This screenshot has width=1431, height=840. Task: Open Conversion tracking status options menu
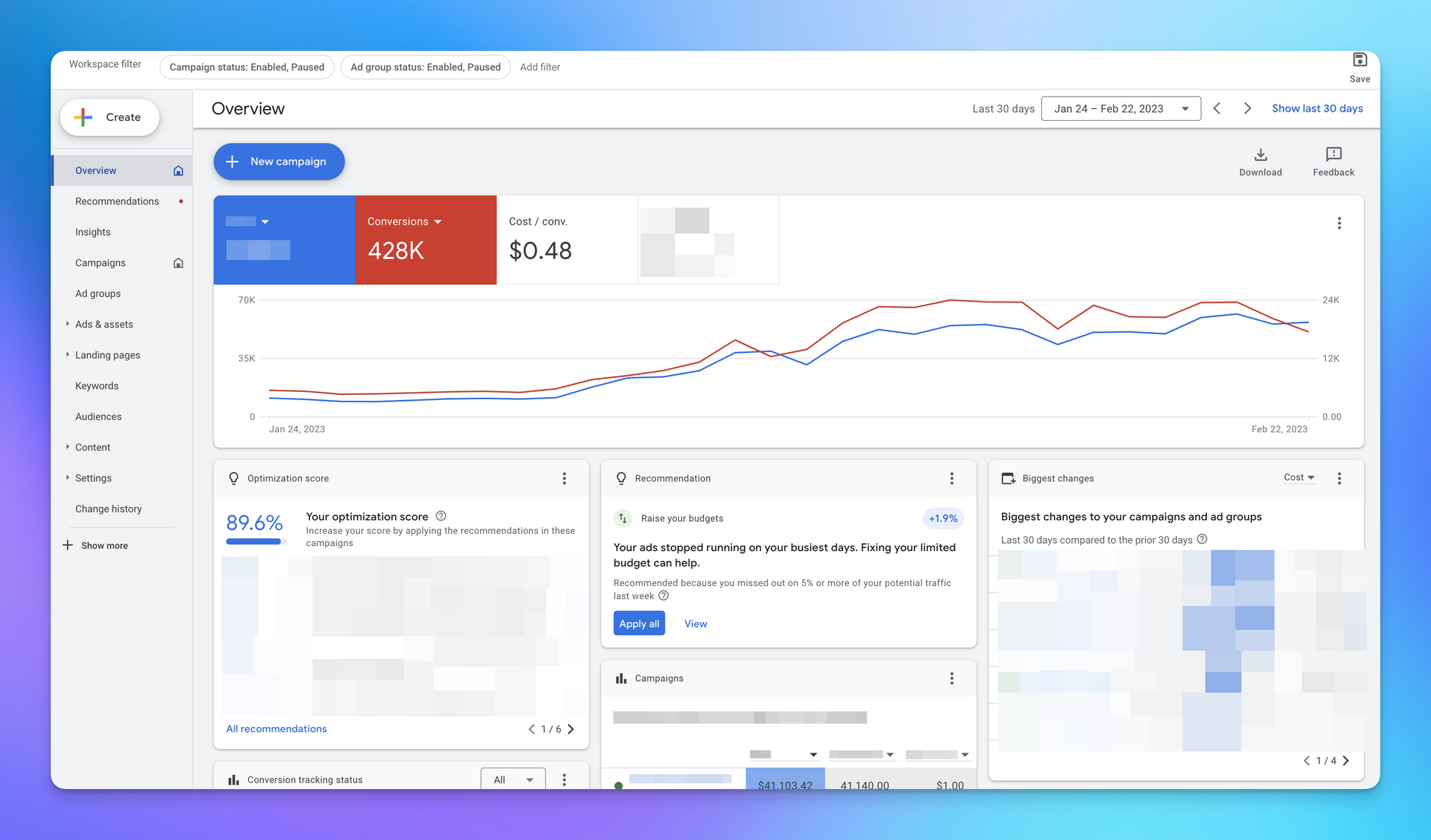click(565, 780)
